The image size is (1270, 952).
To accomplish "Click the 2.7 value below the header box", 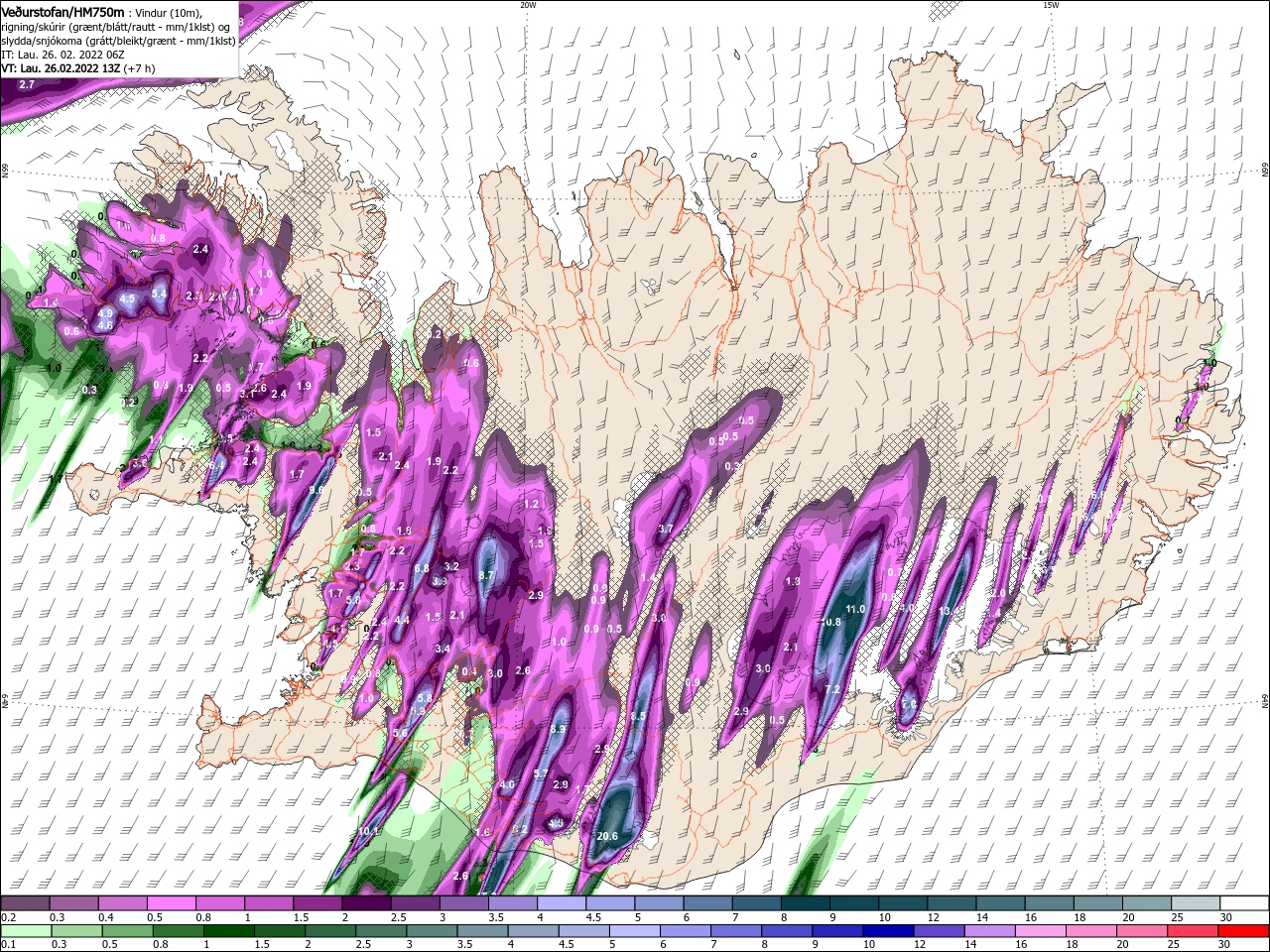I will [27, 85].
